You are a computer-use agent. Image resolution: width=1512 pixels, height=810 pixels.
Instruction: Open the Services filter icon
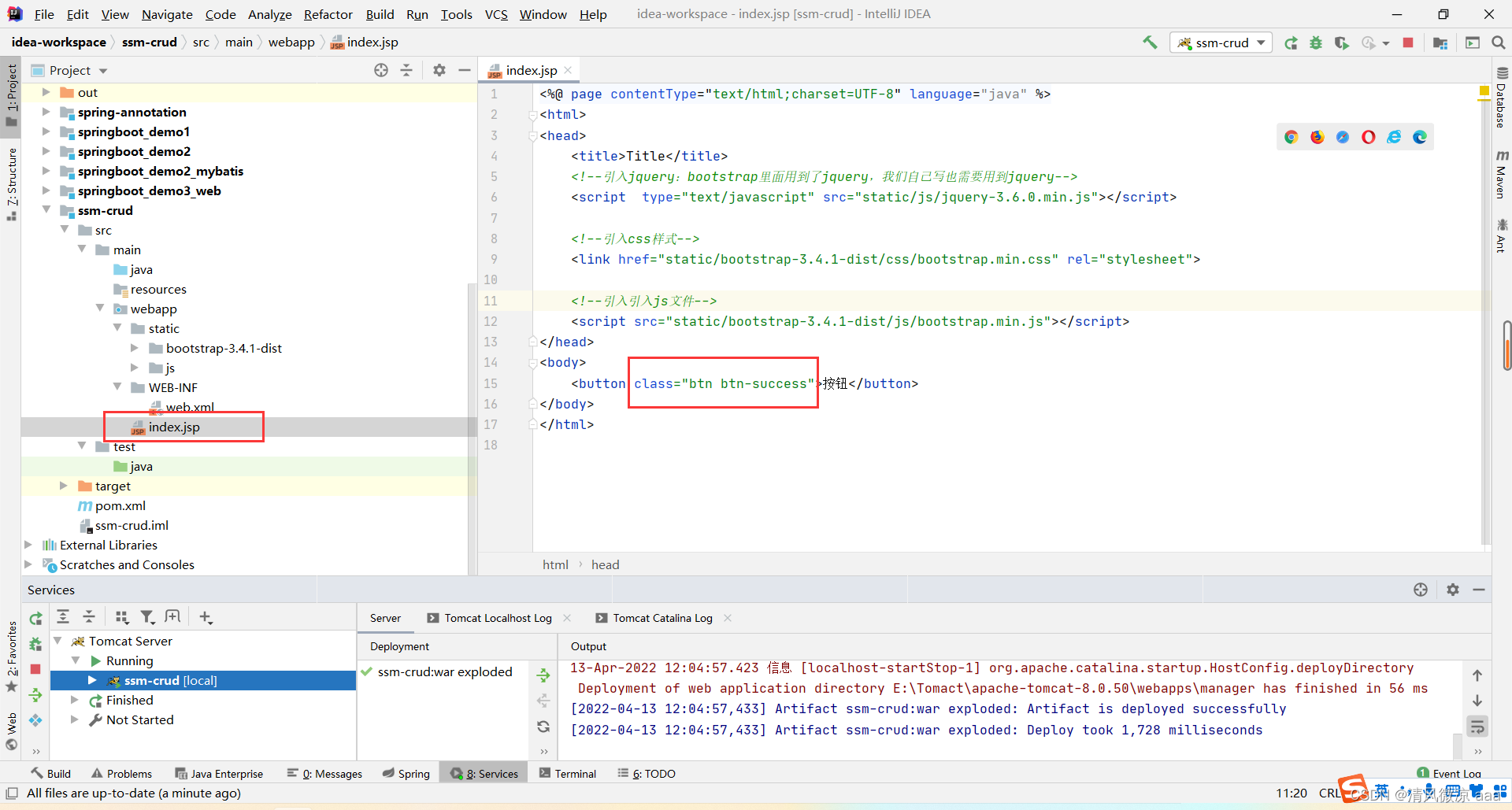pos(147,617)
